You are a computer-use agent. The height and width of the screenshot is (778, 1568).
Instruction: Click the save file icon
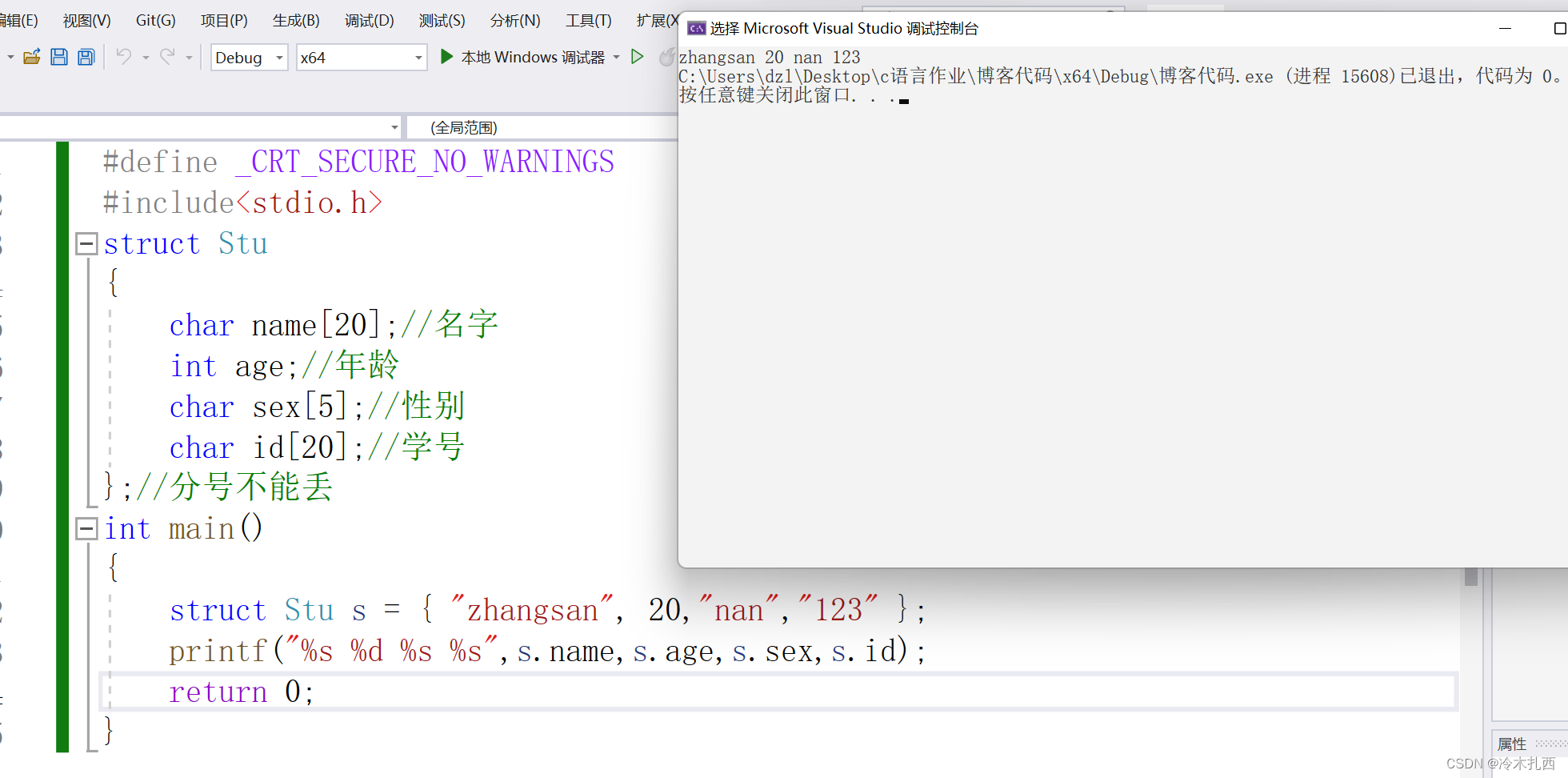pos(59,57)
